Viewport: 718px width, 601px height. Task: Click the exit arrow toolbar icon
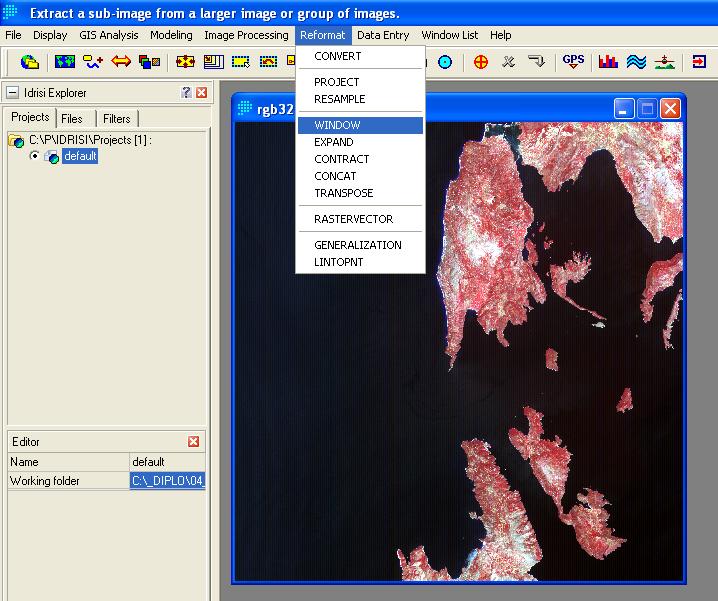pyautogui.click(x=699, y=61)
